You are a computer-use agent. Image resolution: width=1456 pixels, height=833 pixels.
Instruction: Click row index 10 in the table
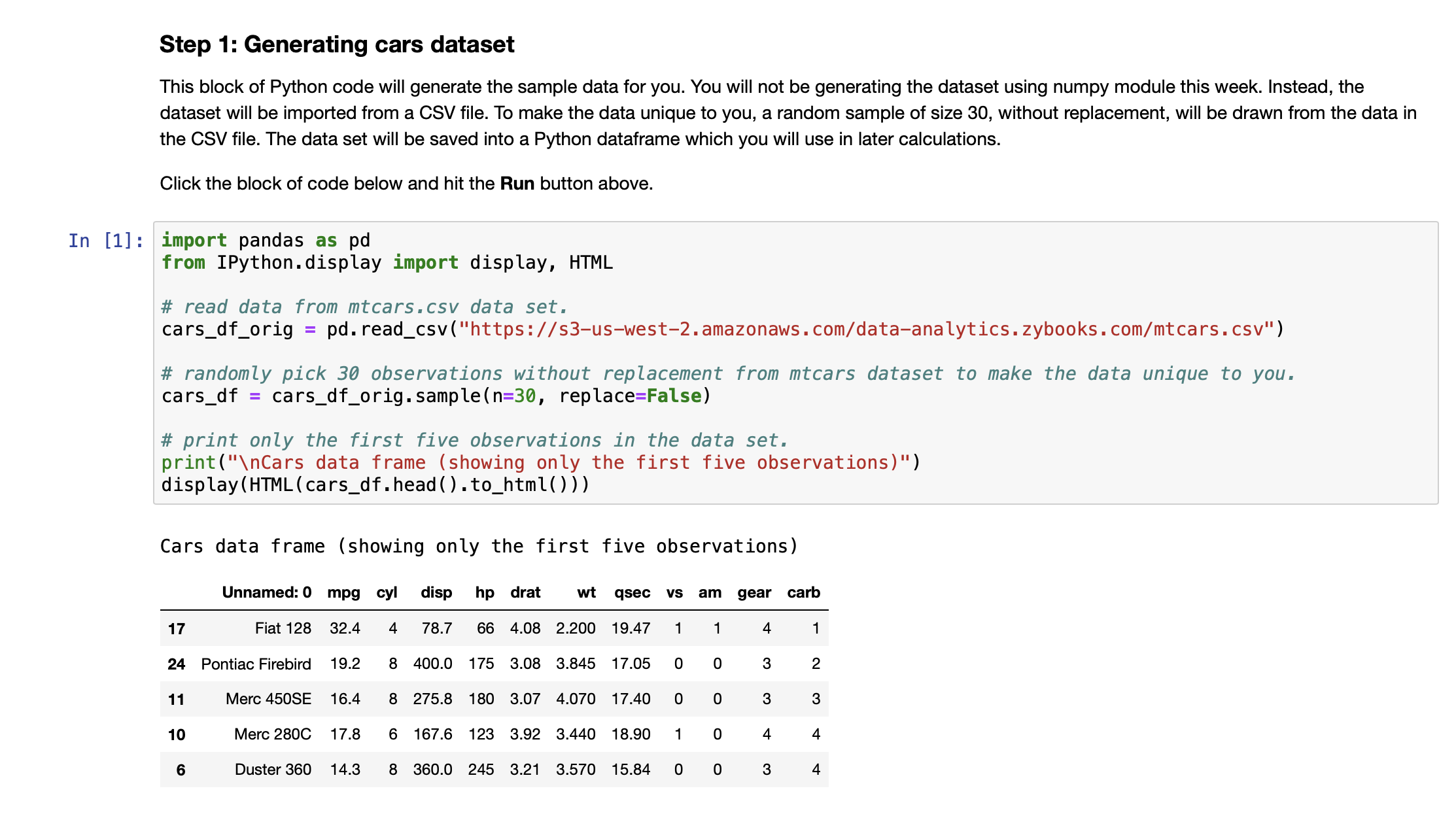click(177, 735)
